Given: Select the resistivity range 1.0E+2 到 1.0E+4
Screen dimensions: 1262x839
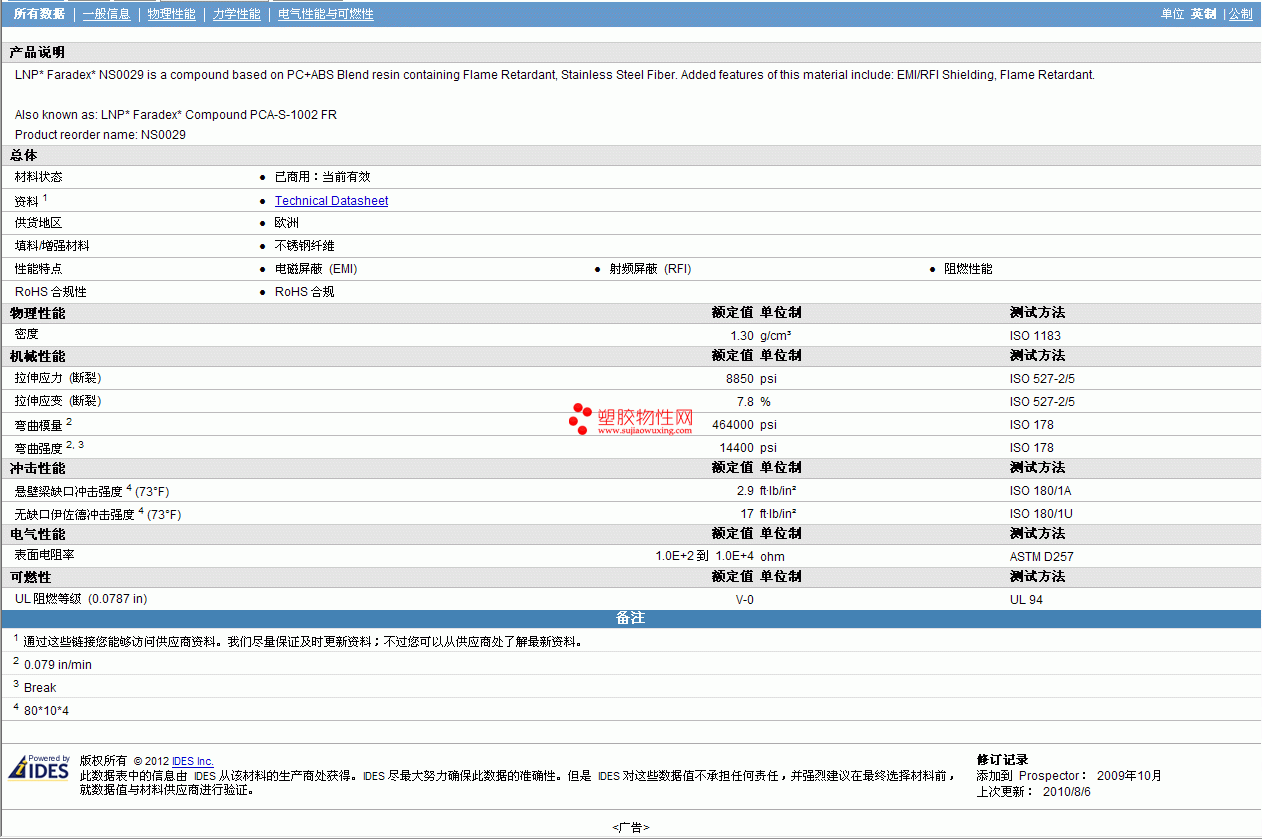Looking at the screenshot, I should (x=705, y=557).
